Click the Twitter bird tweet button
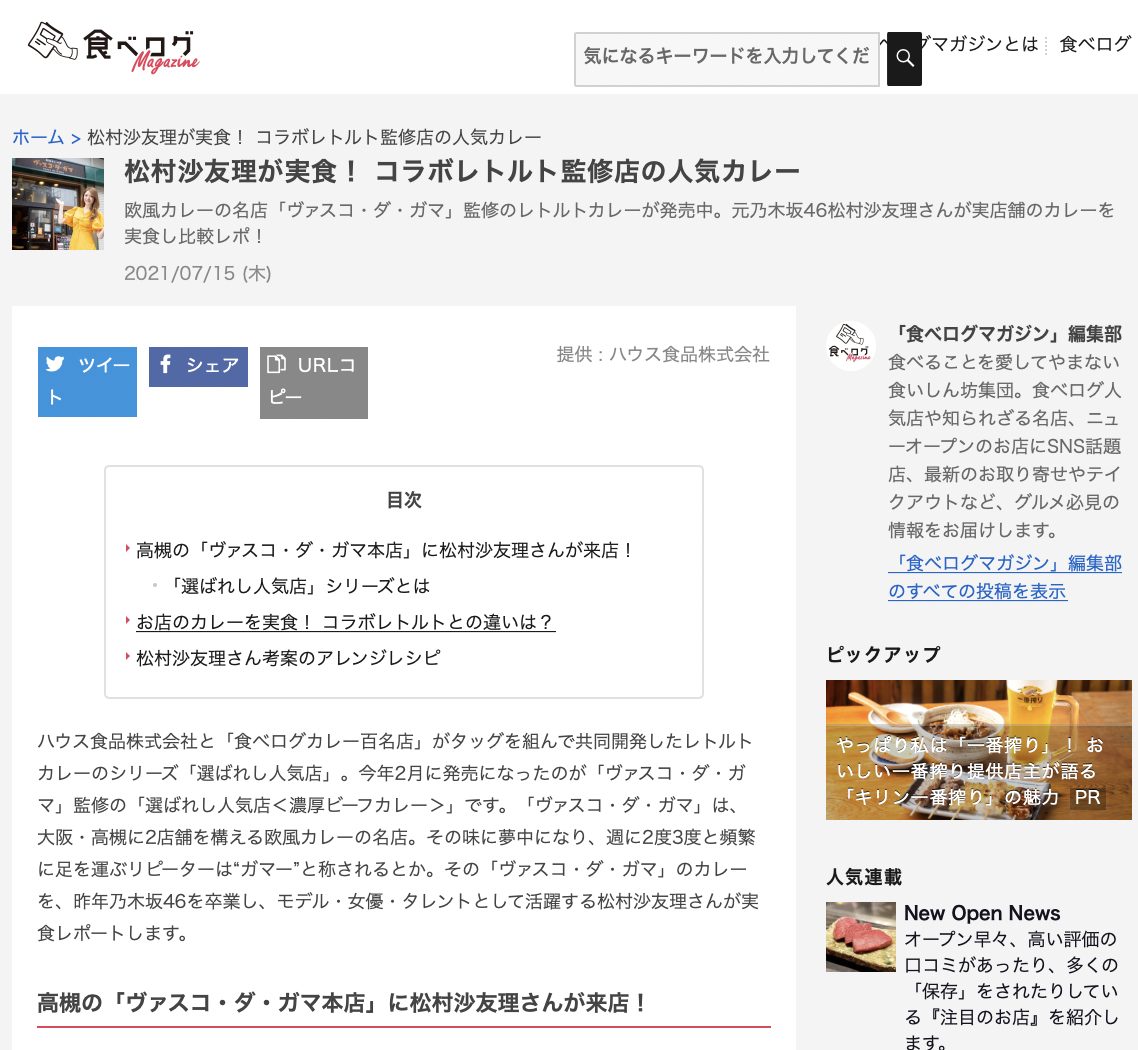Viewport: 1138px width, 1050px height. click(87, 381)
